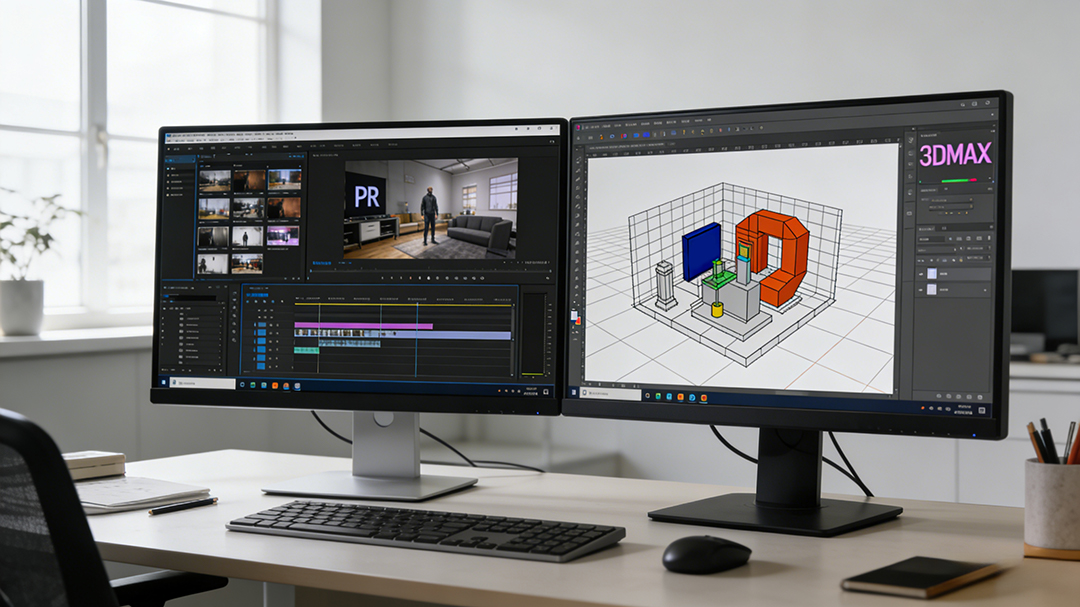This screenshot has height=607, width=1080.
Task: Select the pink clip in the Premiere timeline
Action: [364, 326]
